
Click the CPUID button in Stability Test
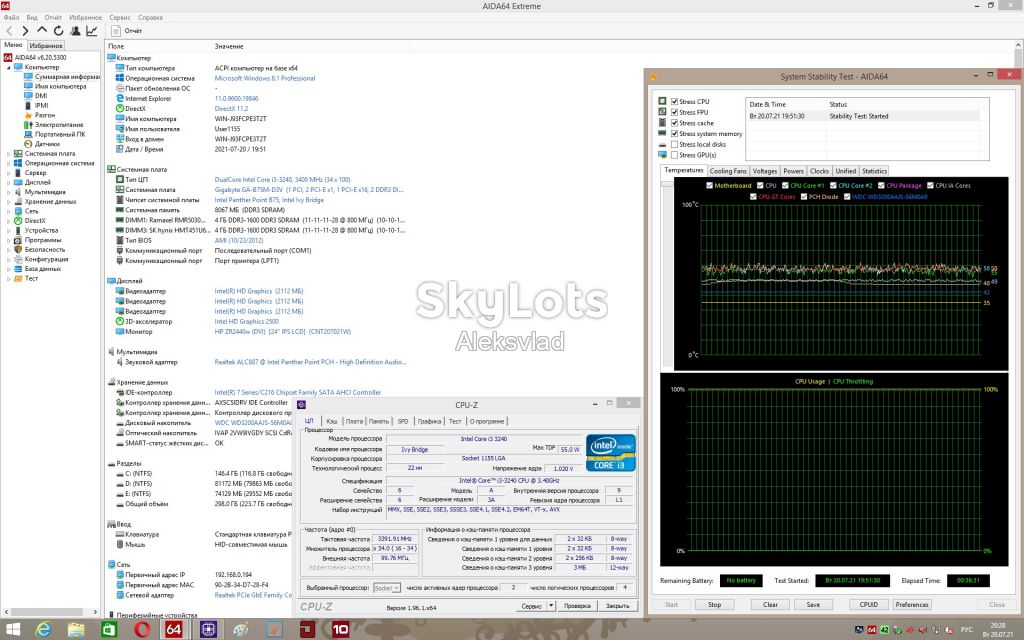tap(869, 605)
